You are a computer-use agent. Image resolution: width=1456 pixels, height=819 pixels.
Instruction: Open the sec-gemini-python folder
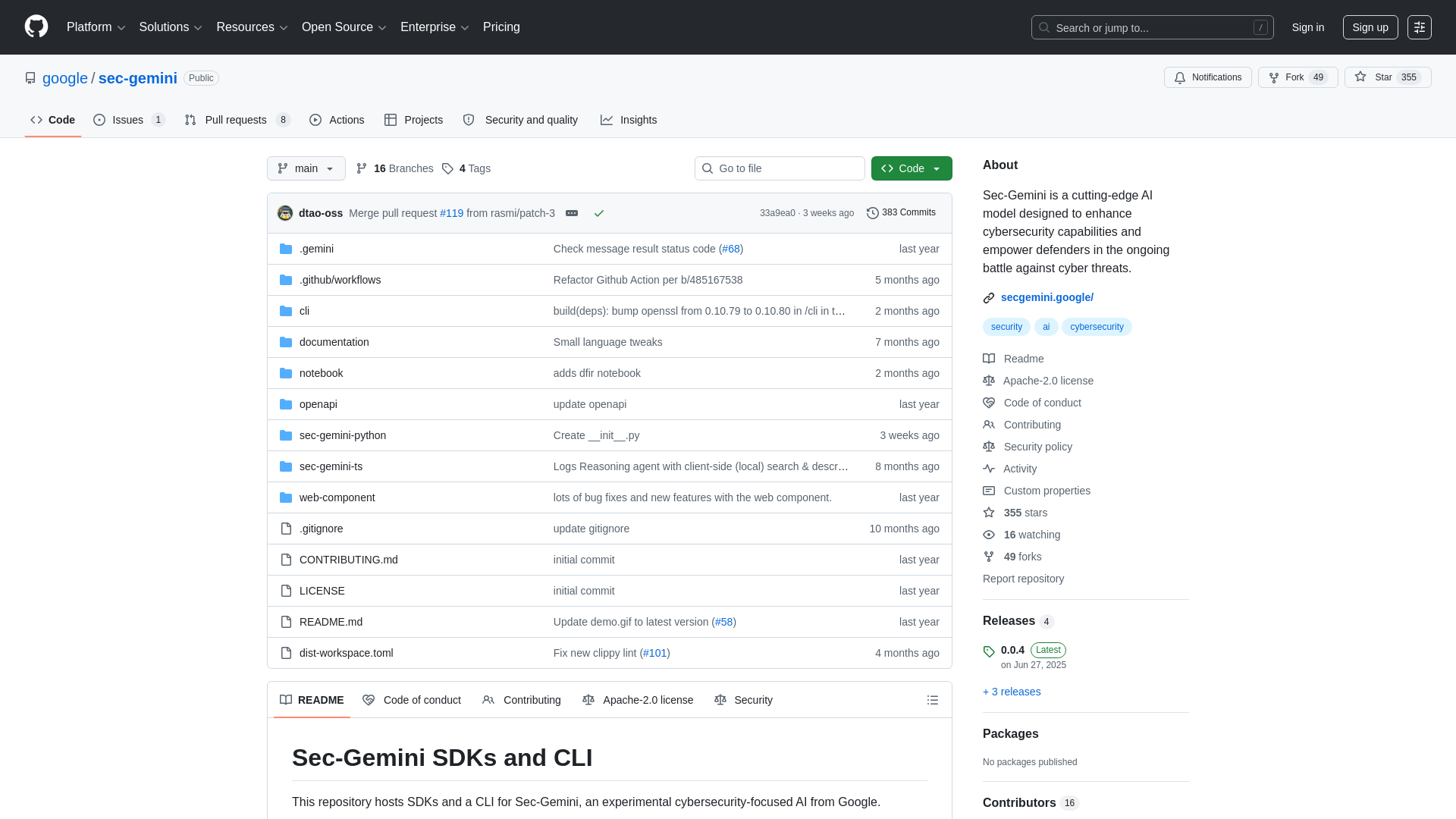point(343,435)
